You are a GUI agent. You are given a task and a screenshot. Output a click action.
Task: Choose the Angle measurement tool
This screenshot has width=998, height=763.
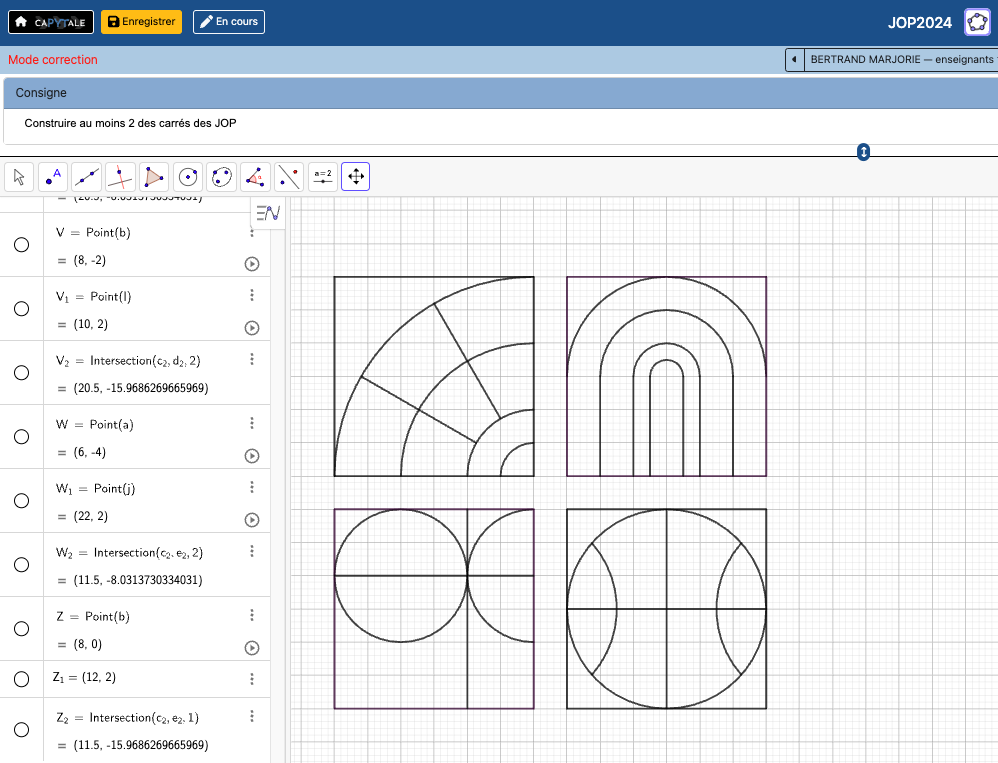point(255,177)
